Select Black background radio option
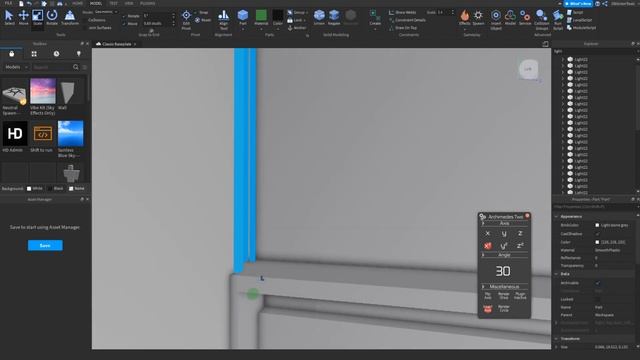The width and height of the screenshot is (640, 360). (50, 189)
